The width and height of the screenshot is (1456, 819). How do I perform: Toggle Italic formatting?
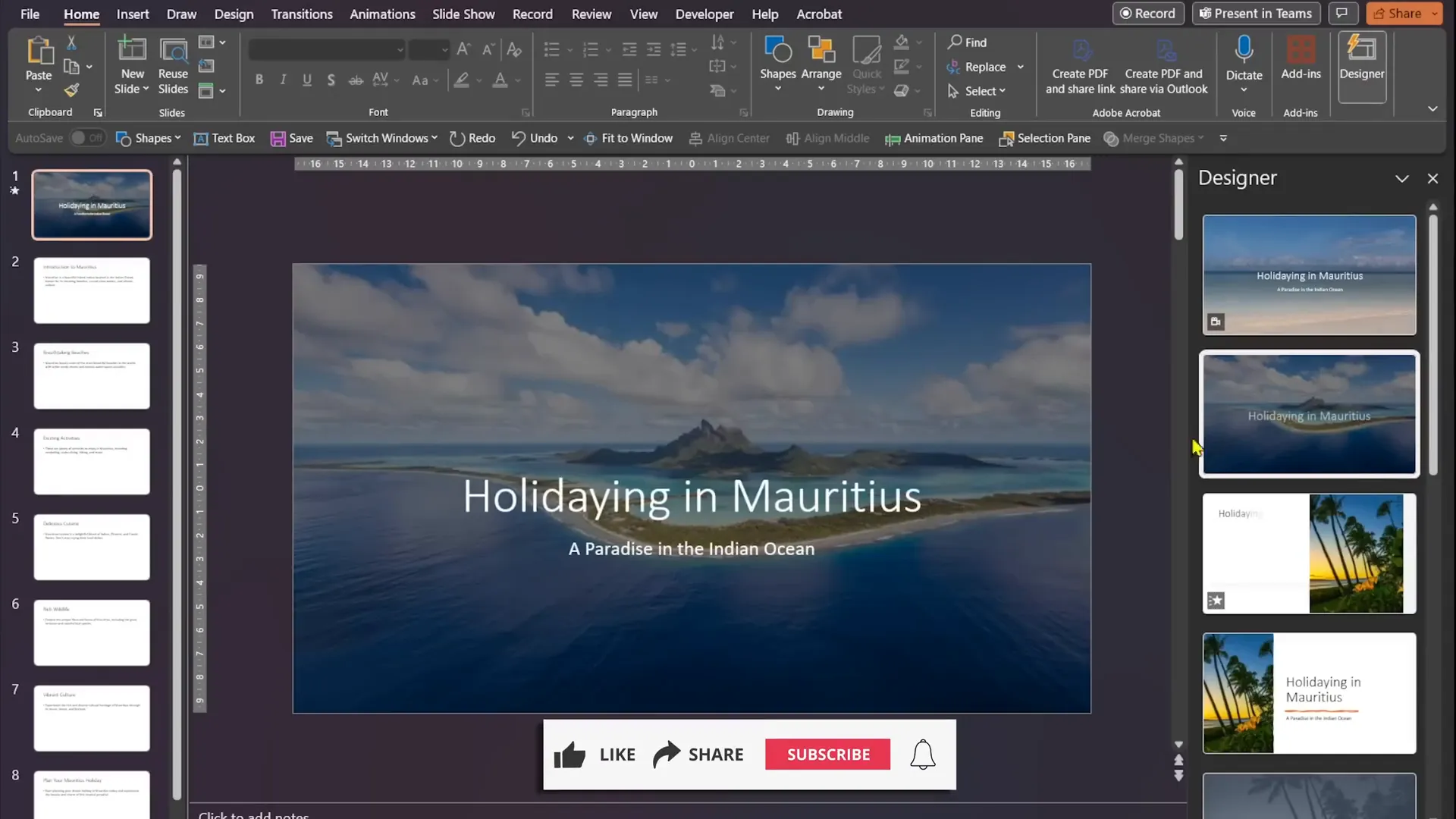pyautogui.click(x=283, y=80)
